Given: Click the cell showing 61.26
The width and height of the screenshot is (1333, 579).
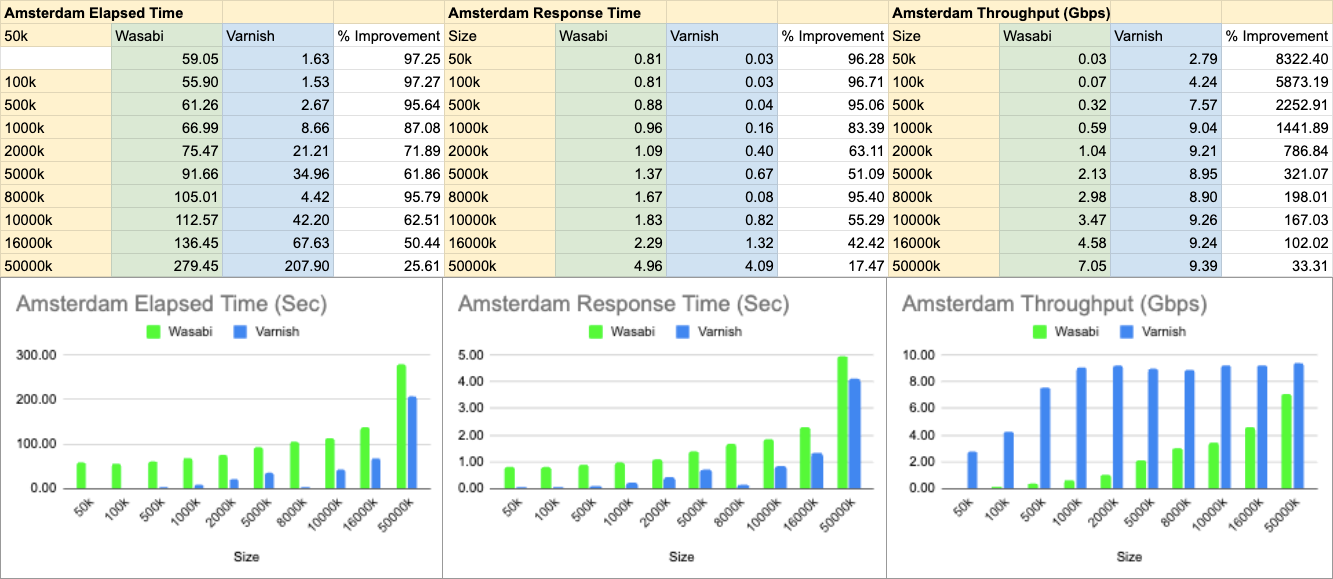Looking at the screenshot, I should 167,104.
